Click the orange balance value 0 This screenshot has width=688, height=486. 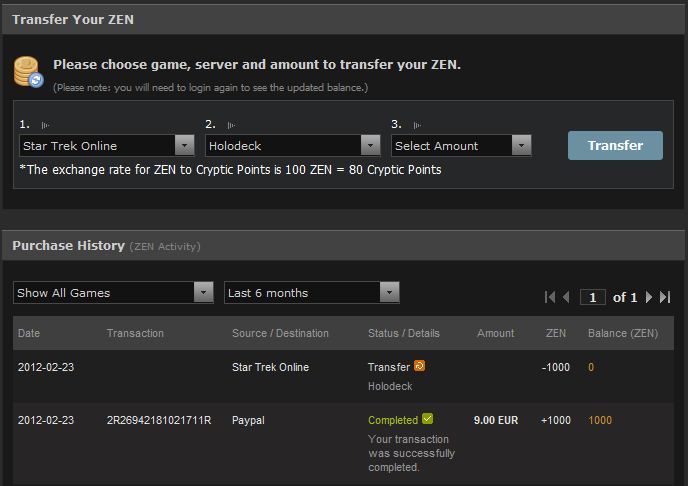pos(591,367)
